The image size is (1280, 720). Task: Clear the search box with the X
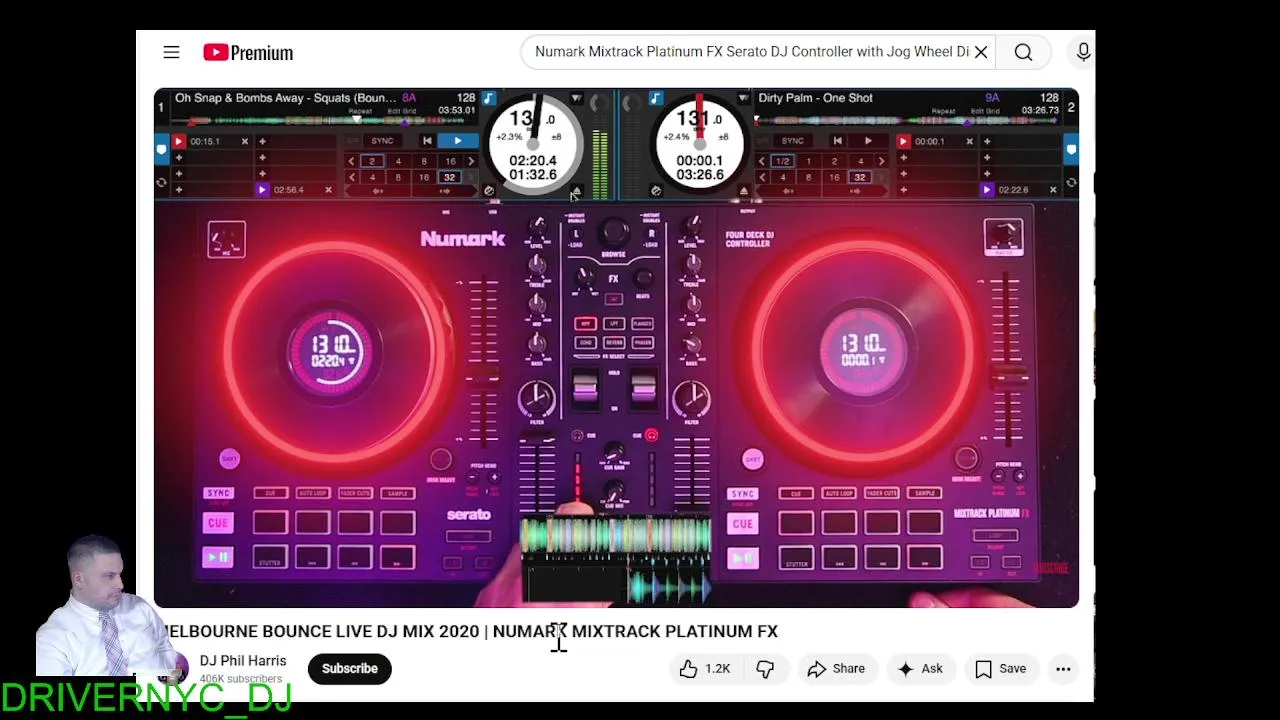(981, 52)
